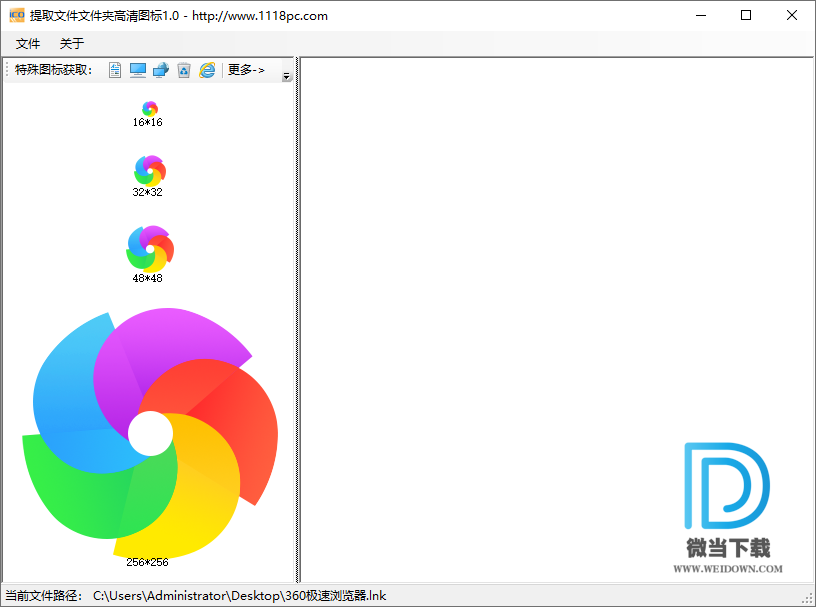The image size is (816, 607).
Task: Get the My Computer special icon
Action: tap(138, 70)
